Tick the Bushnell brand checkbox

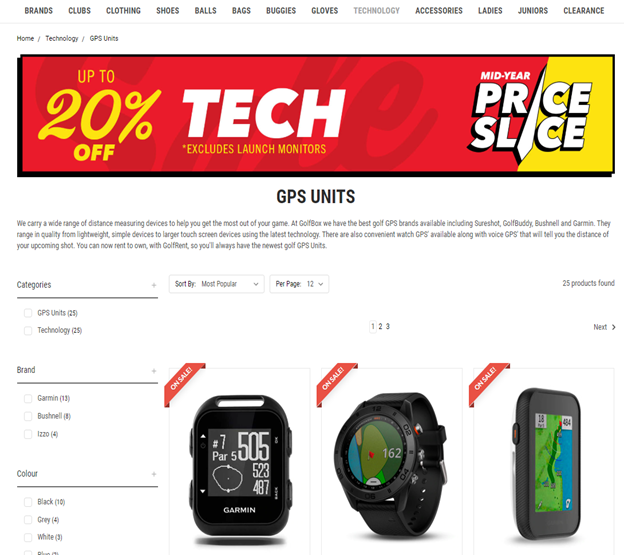point(28,416)
